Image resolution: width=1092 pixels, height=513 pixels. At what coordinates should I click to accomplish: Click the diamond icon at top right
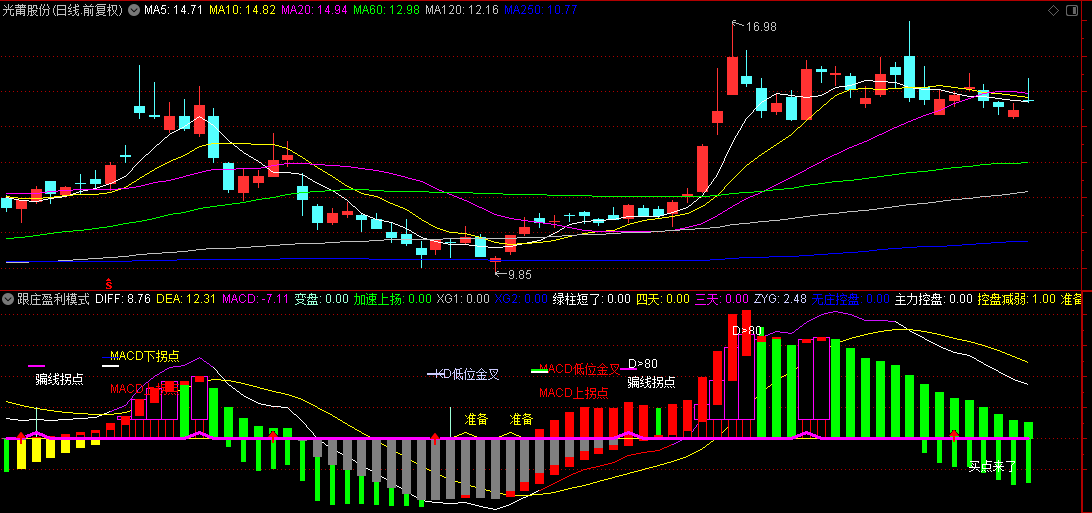point(1052,10)
